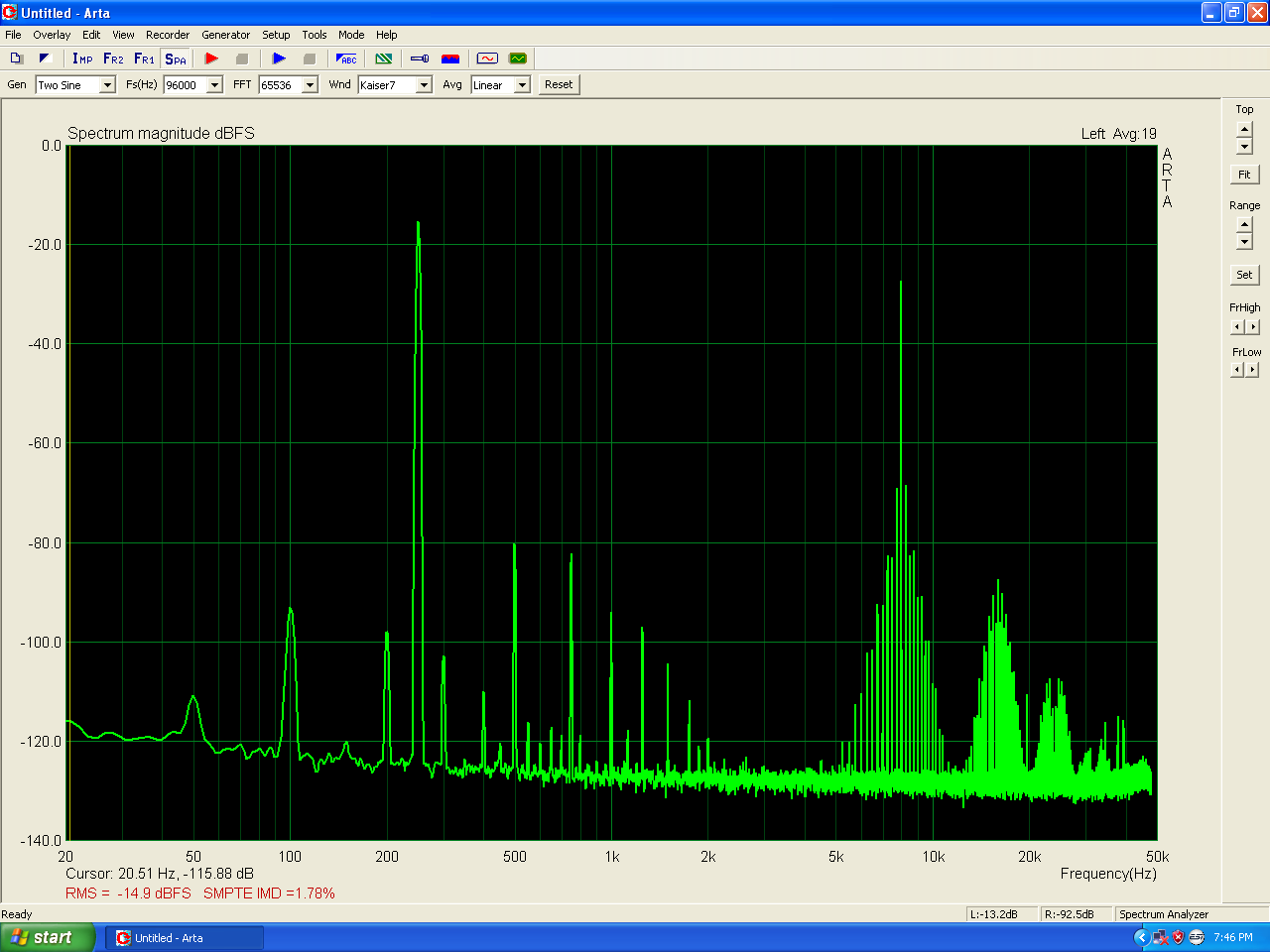
Task: Click the Set button
Action: tap(1244, 275)
